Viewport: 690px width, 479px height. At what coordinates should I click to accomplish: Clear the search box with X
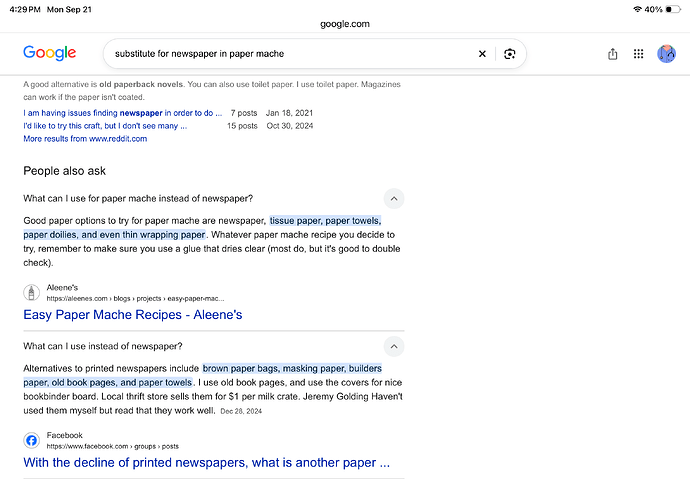click(x=482, y=54)
